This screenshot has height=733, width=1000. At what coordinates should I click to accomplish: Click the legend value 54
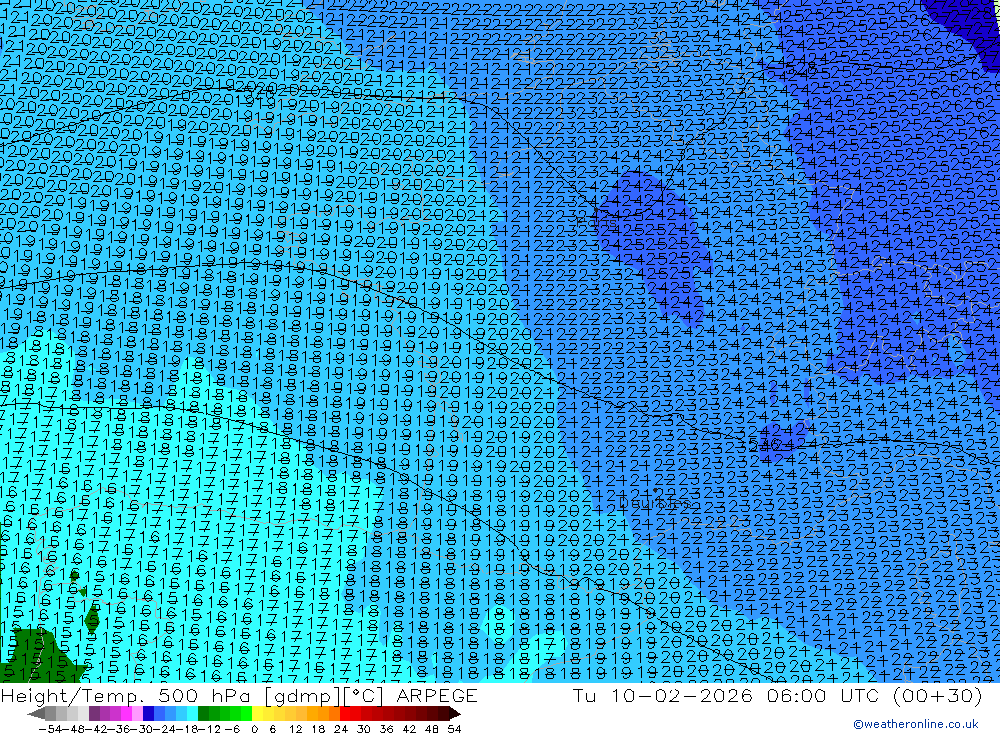(x=454, y=729)
